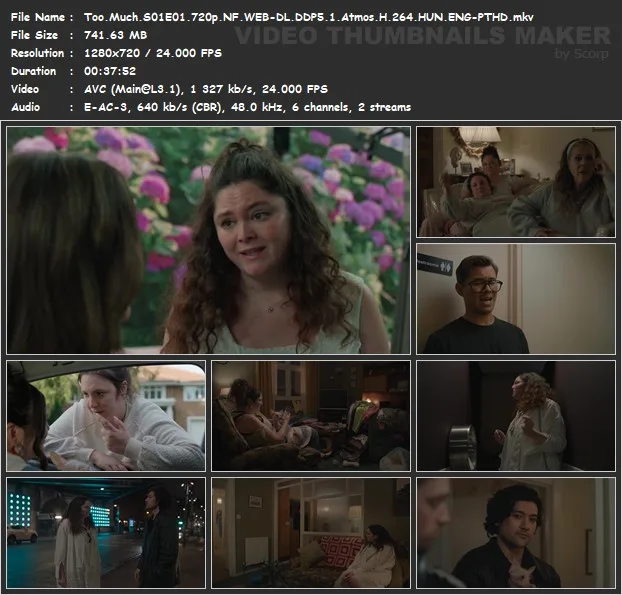Click thumbnail of woman in white robe on sofa
Viewport: 622px width, 595px height.
311,533
